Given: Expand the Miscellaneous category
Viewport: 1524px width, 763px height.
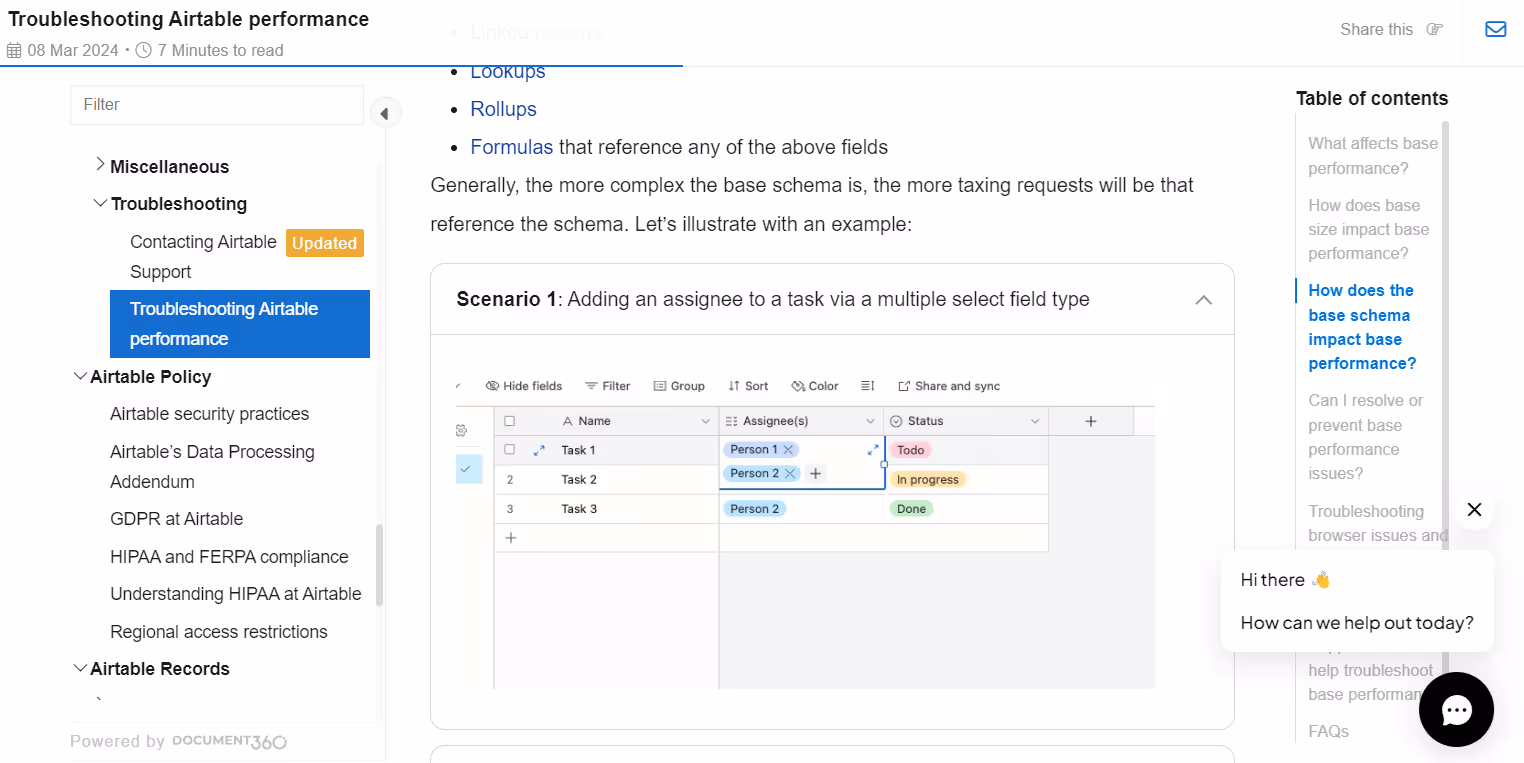Looking at the screenshot, I should tap(100, 163).
